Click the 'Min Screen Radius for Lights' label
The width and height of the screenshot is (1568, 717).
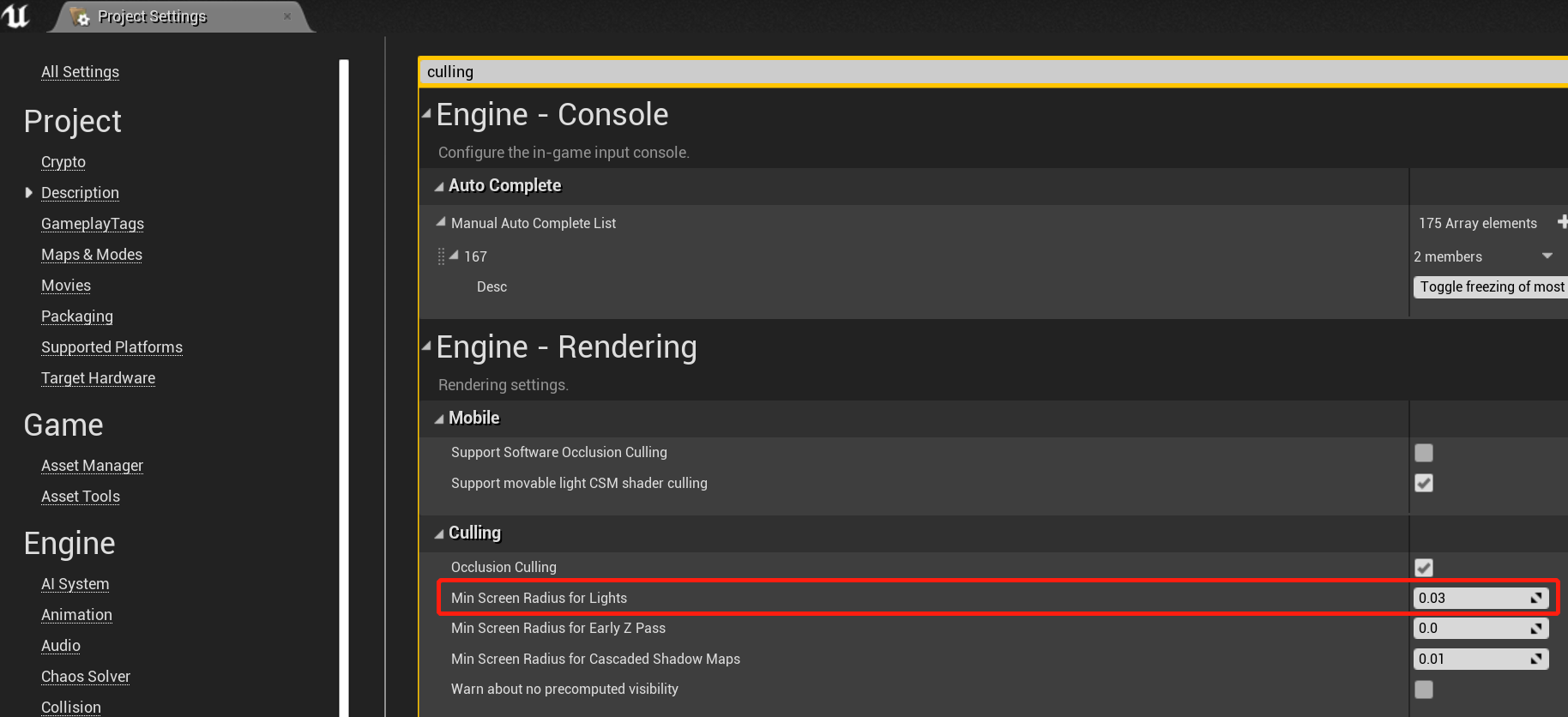click(x=539, y=598)
